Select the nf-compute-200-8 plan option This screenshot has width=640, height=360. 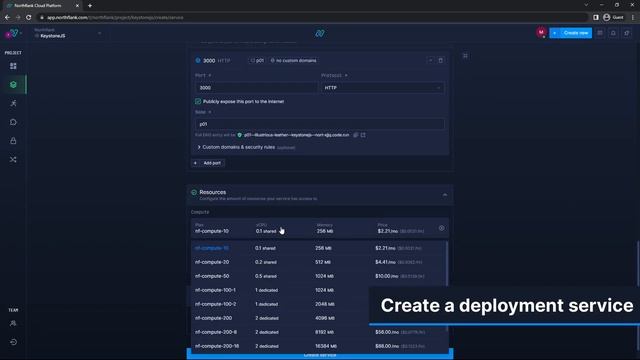click(x=319, y=332)
